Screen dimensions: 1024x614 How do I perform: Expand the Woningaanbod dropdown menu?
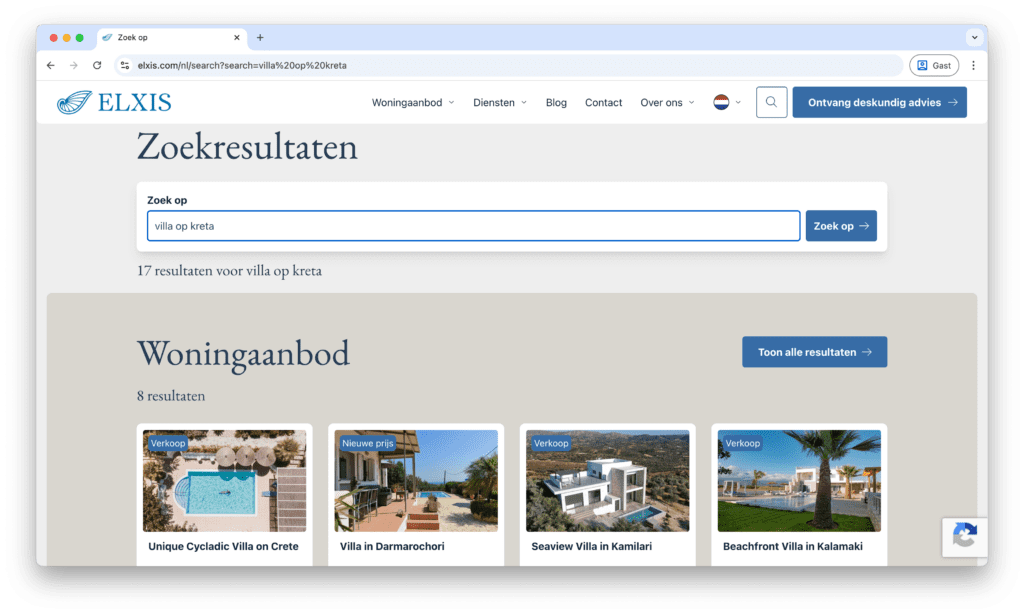tap(413, 102)
